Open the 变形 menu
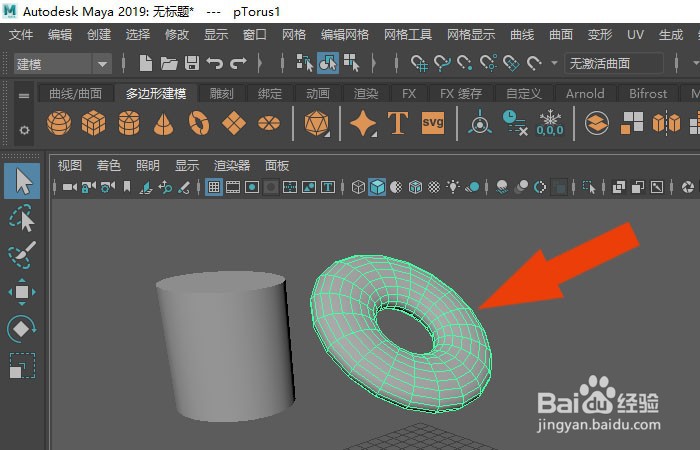The image size is (700, 450). coord(600,34)
